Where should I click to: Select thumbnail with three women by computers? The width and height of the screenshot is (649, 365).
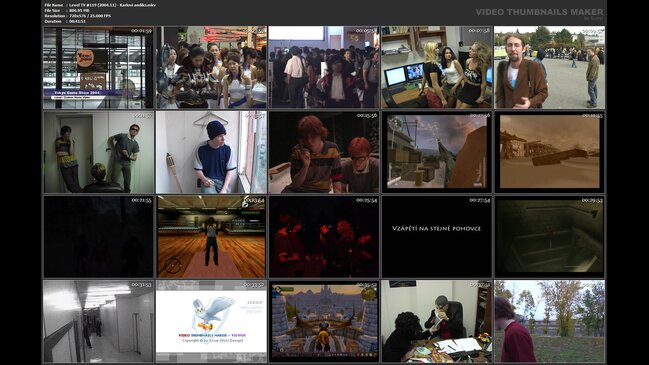[437, 67]
